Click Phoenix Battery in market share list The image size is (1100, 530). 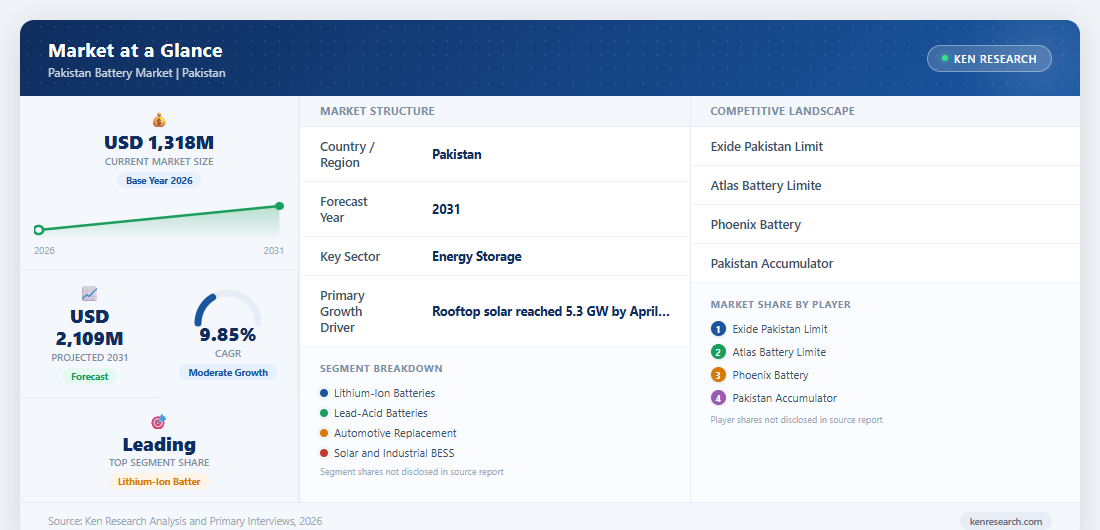coord(770,375)
